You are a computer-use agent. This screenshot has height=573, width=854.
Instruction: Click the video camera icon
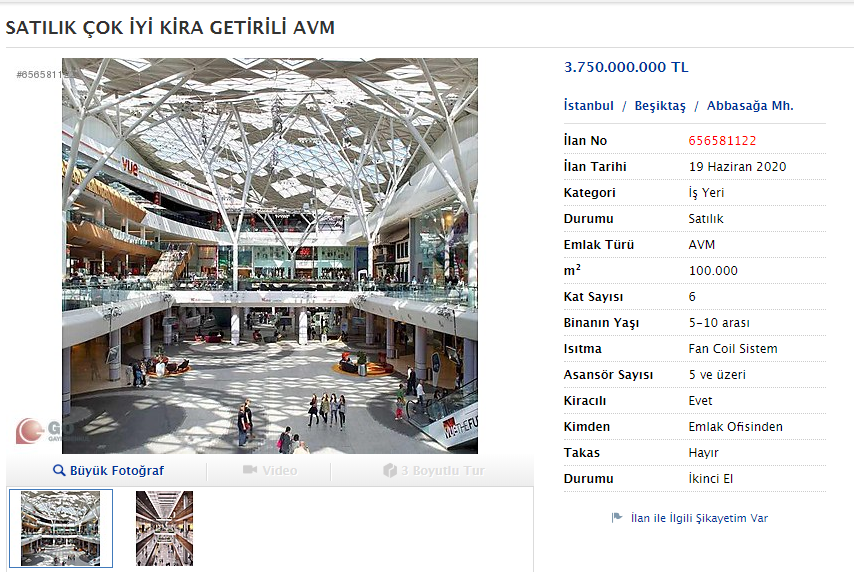tap(250, 471)
